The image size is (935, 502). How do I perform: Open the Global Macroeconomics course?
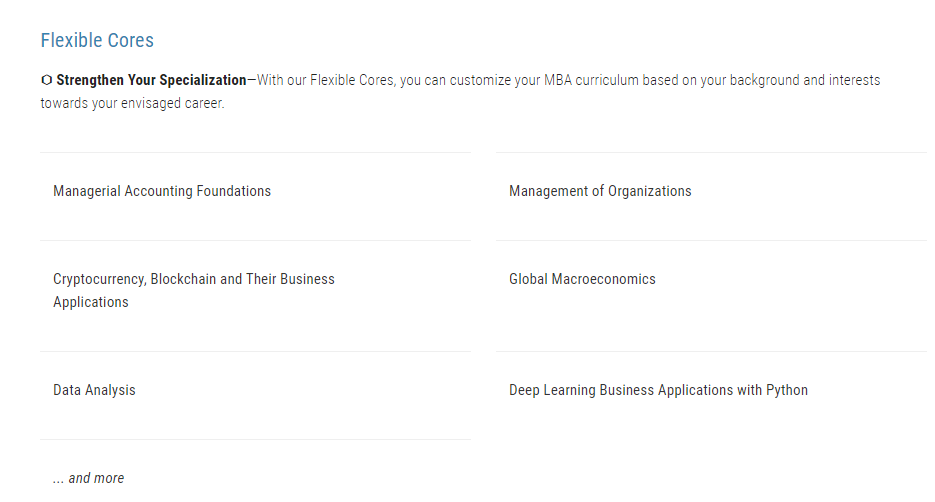tap(582, 279)
